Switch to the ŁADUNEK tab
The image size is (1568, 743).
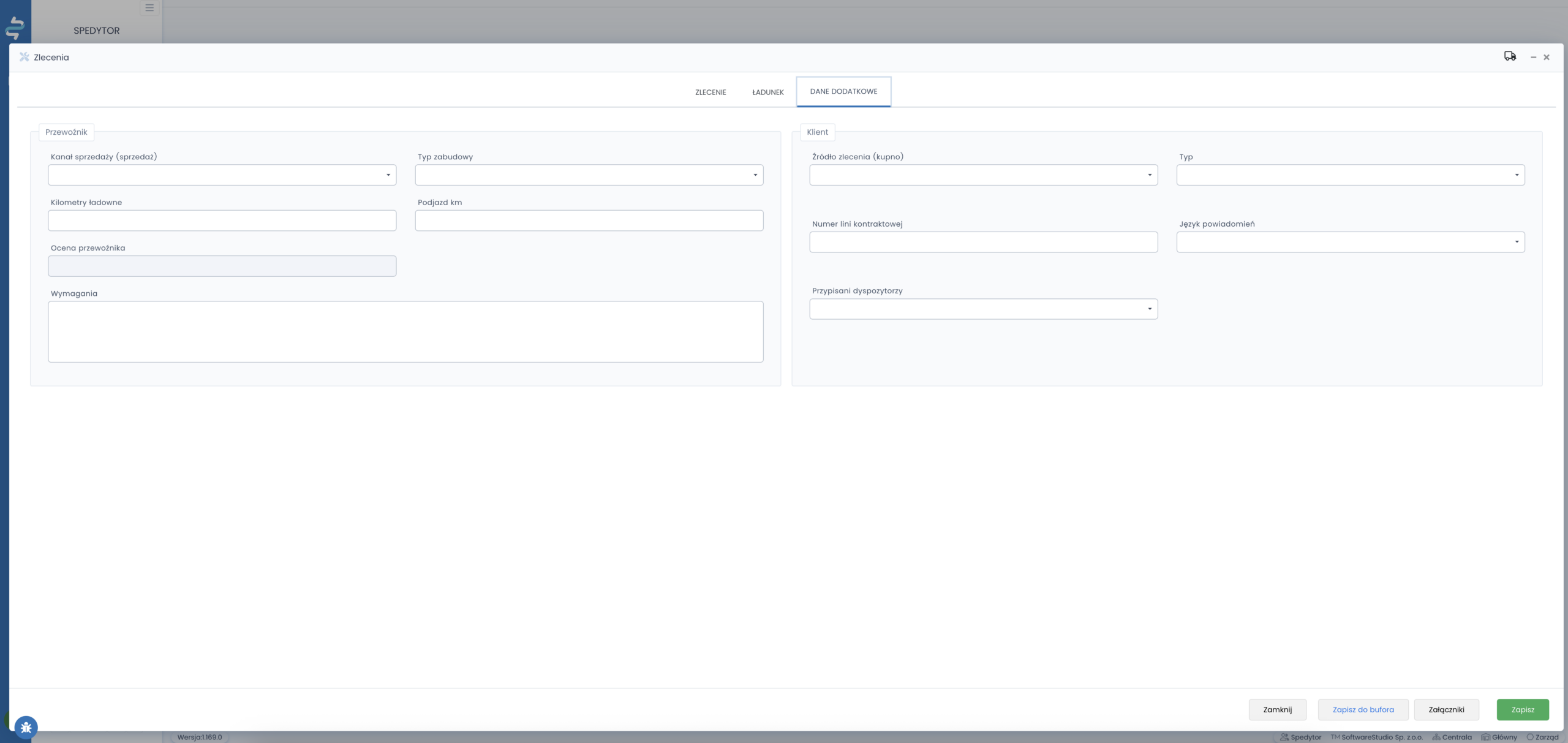[767, 92]
